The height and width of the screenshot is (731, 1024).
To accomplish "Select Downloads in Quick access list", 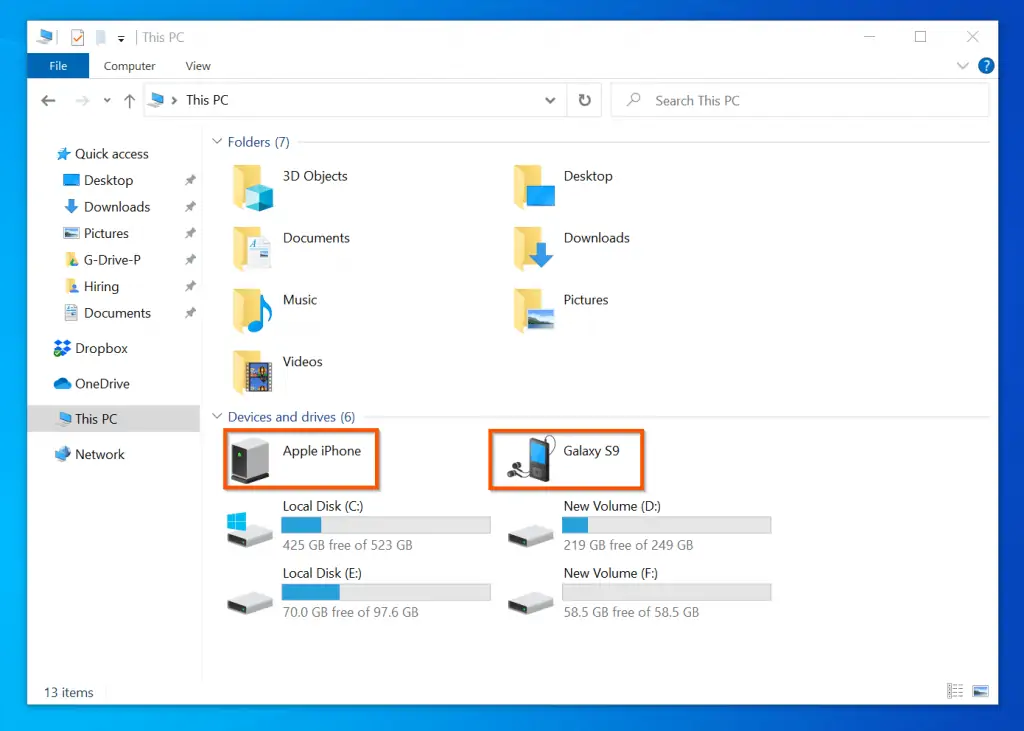I will 117,207.
